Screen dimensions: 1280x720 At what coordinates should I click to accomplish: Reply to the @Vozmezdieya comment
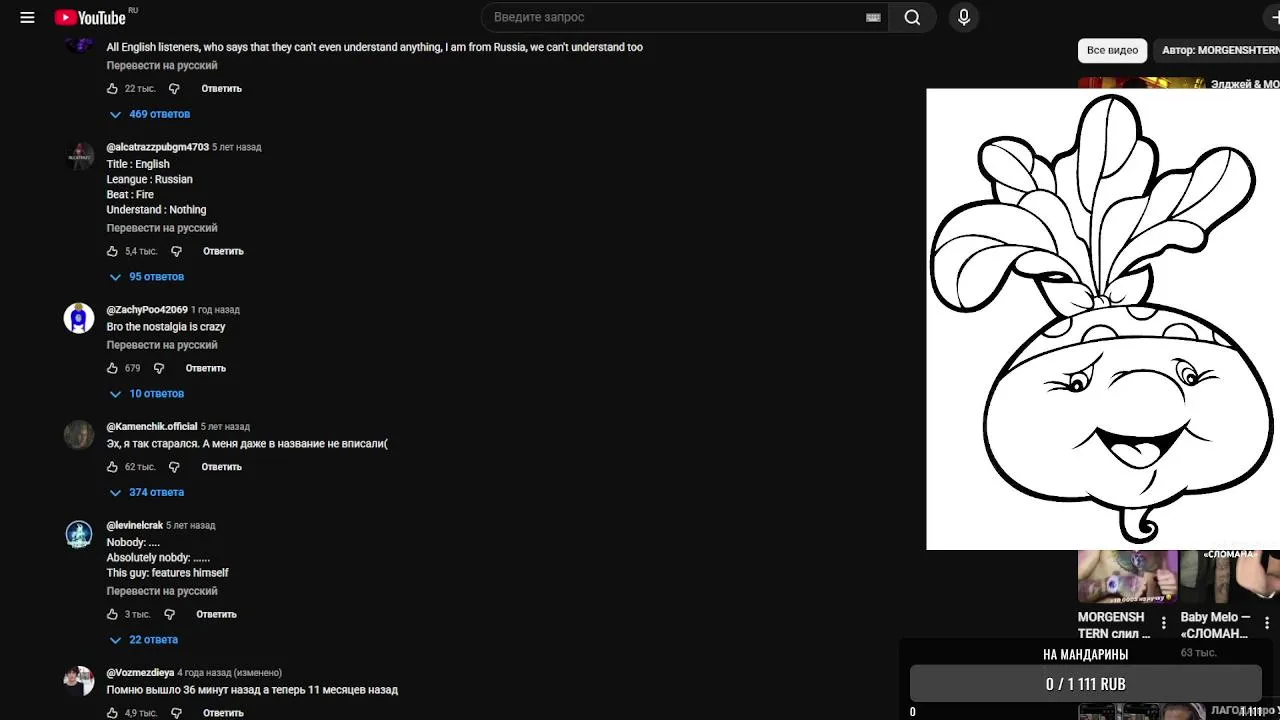pos(224,713)
